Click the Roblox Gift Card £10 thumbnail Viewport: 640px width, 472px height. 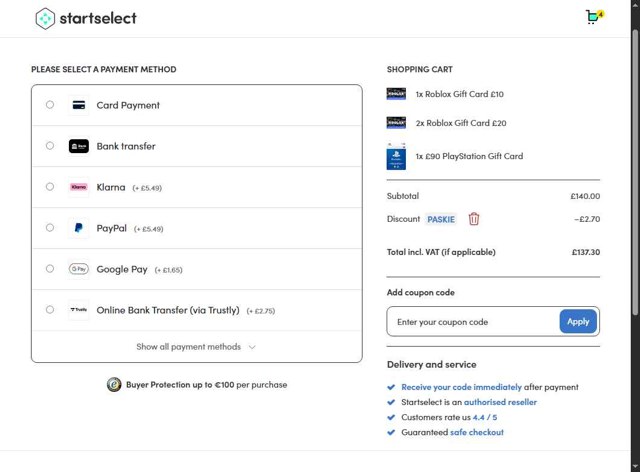(396, 94)
